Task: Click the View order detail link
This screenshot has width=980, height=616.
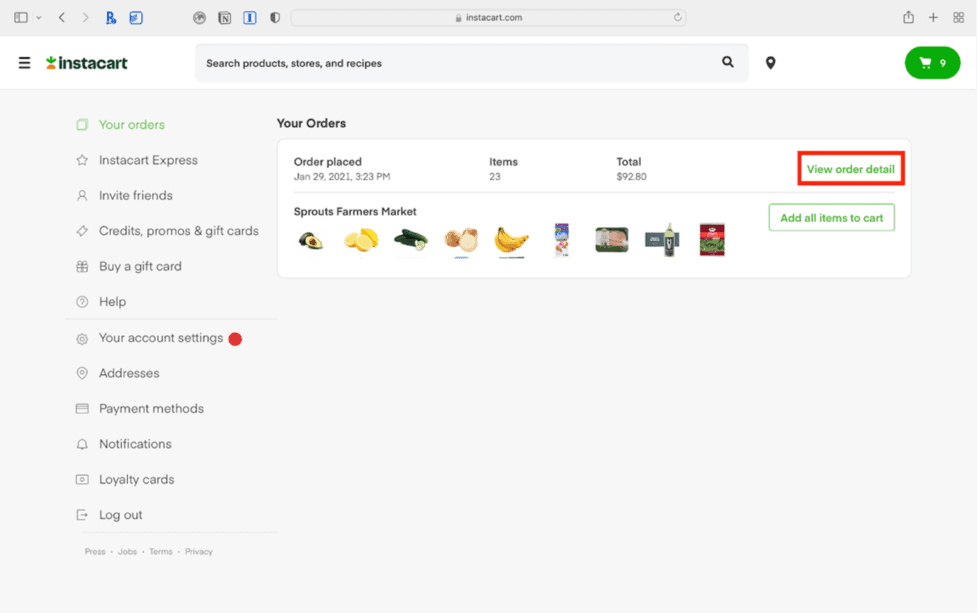Action: tap(850, 168)
